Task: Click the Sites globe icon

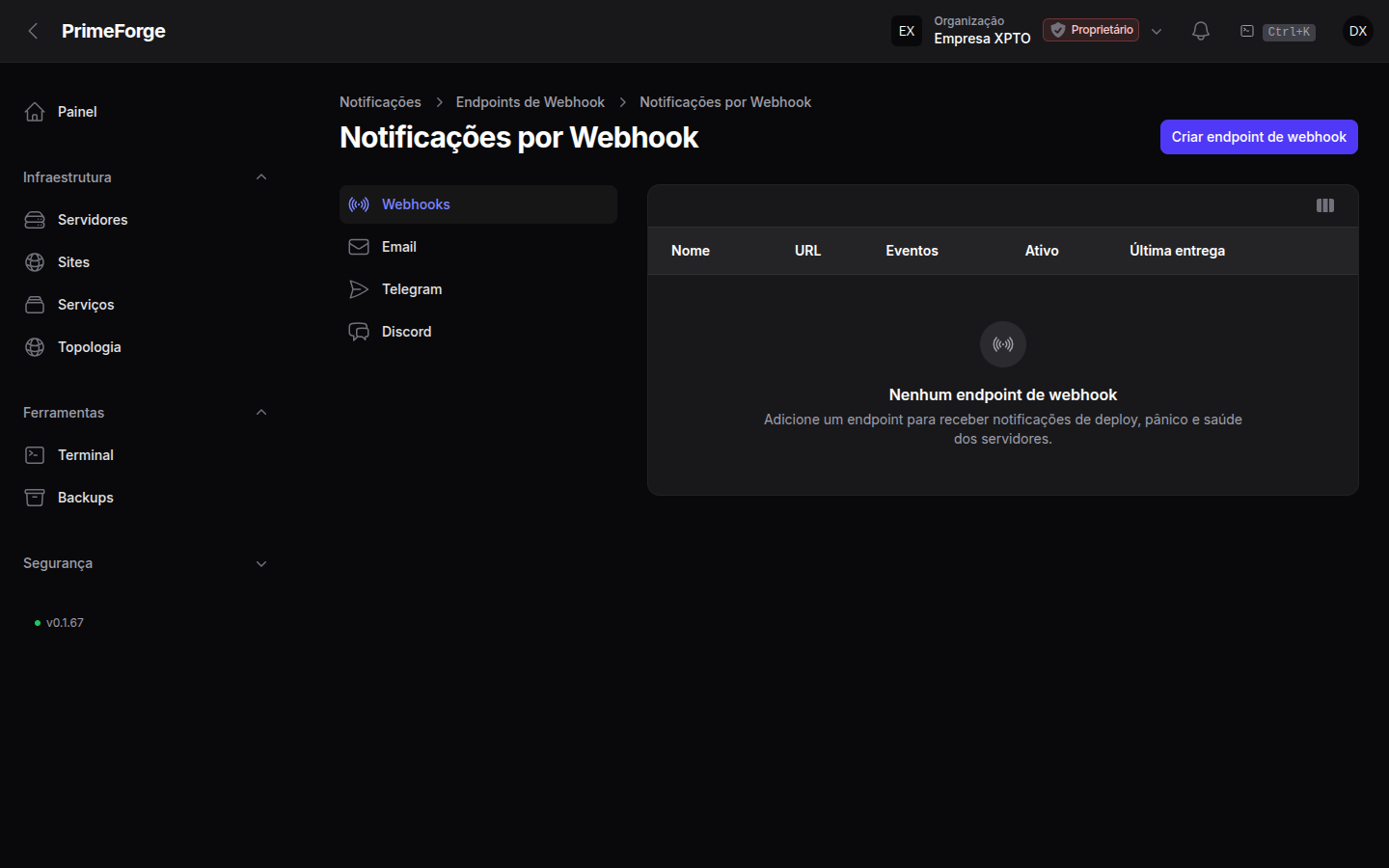Action: [35, 262]
